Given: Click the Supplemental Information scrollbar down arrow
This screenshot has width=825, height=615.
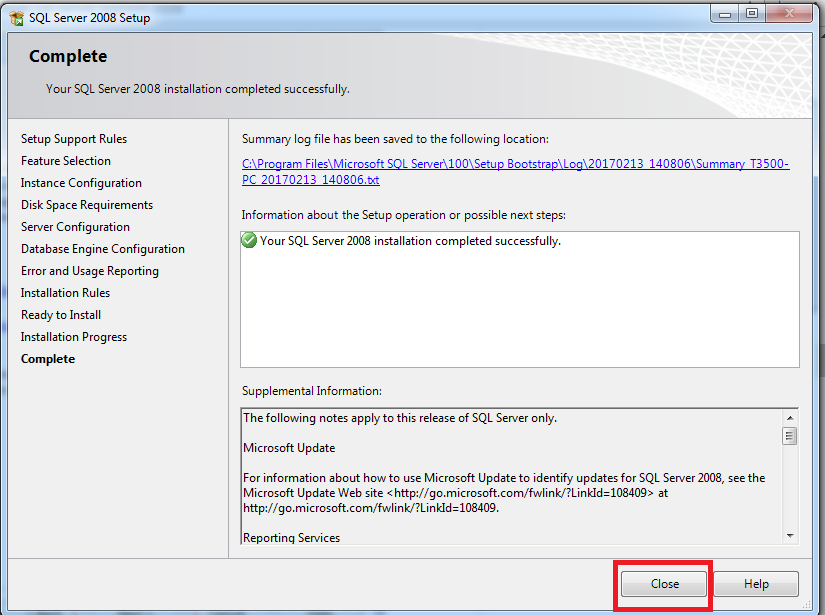Looking at the screenshot, I should click(790, 536).
